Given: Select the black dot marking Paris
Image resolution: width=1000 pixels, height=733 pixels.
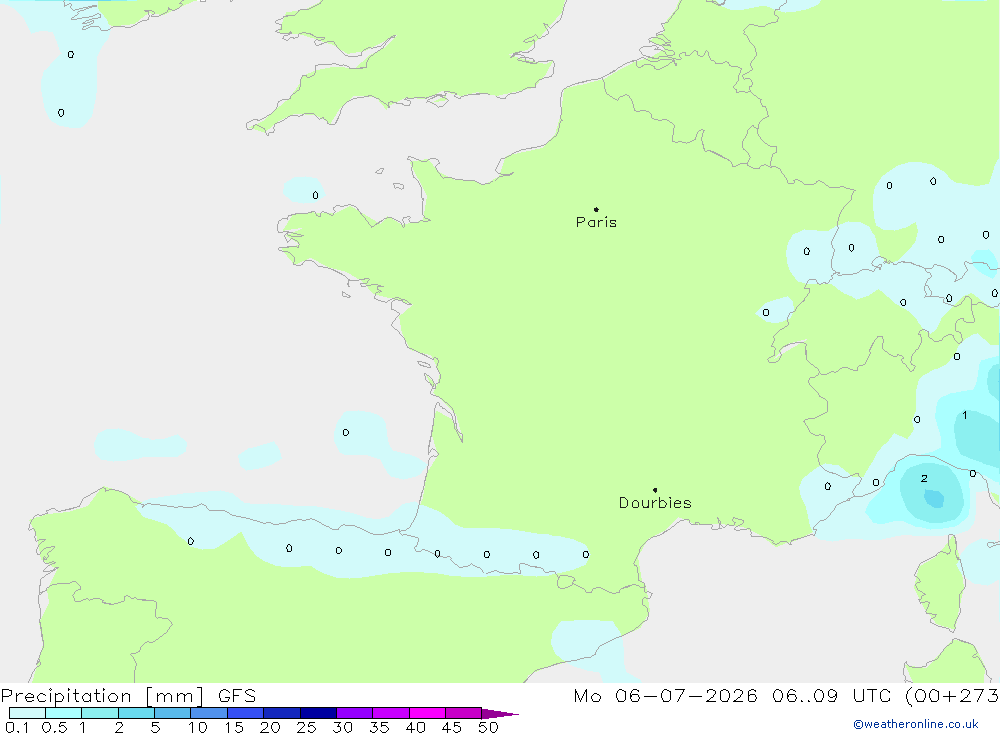Looking at the screenshot, I should point(596,209).
